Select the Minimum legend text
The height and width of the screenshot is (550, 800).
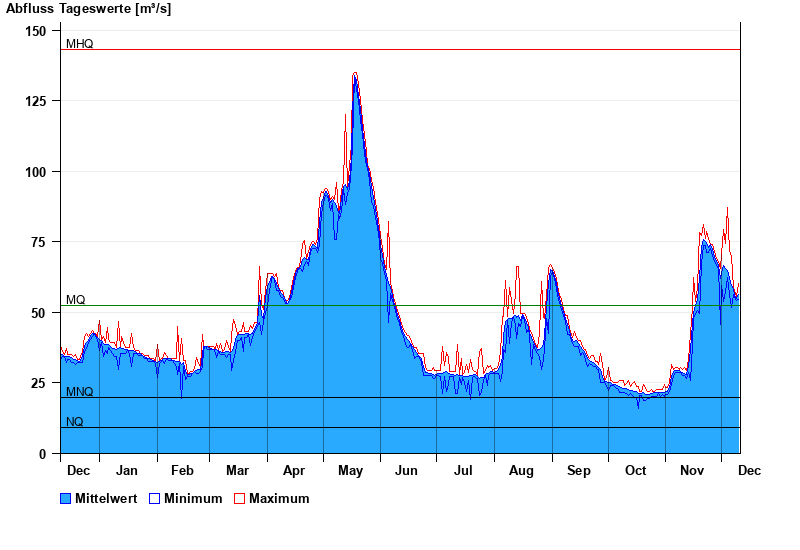pos(193,499)
